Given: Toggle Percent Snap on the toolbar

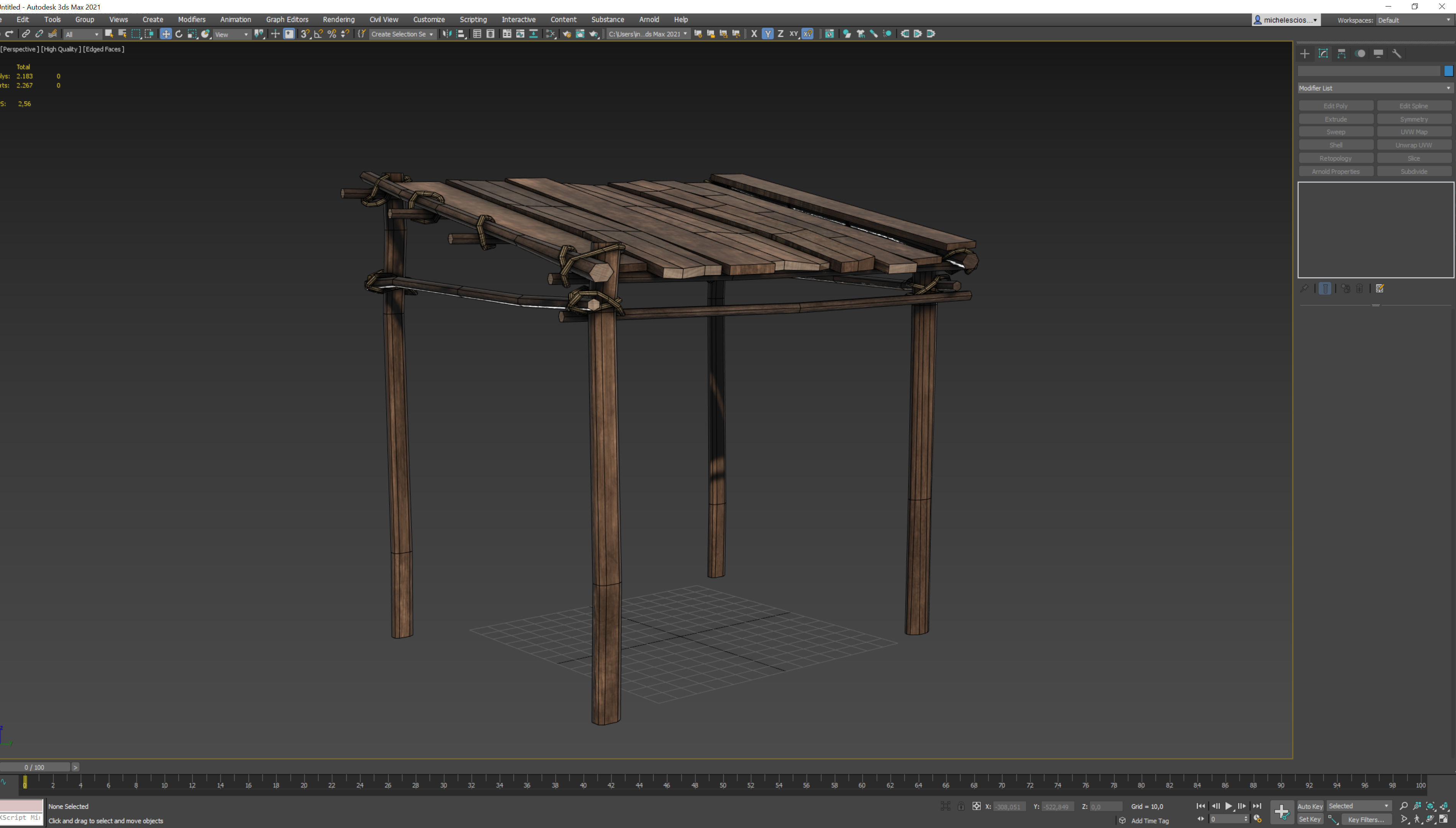Looking at the screenshot, I should coord(332,34).
